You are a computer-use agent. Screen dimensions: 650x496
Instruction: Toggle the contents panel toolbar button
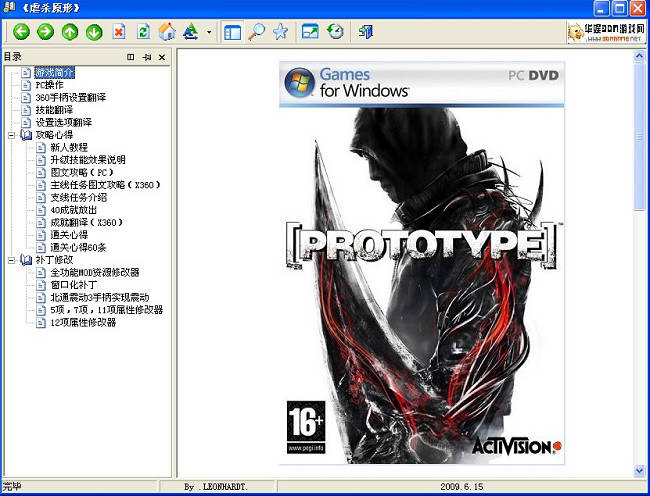click(232, 32)
